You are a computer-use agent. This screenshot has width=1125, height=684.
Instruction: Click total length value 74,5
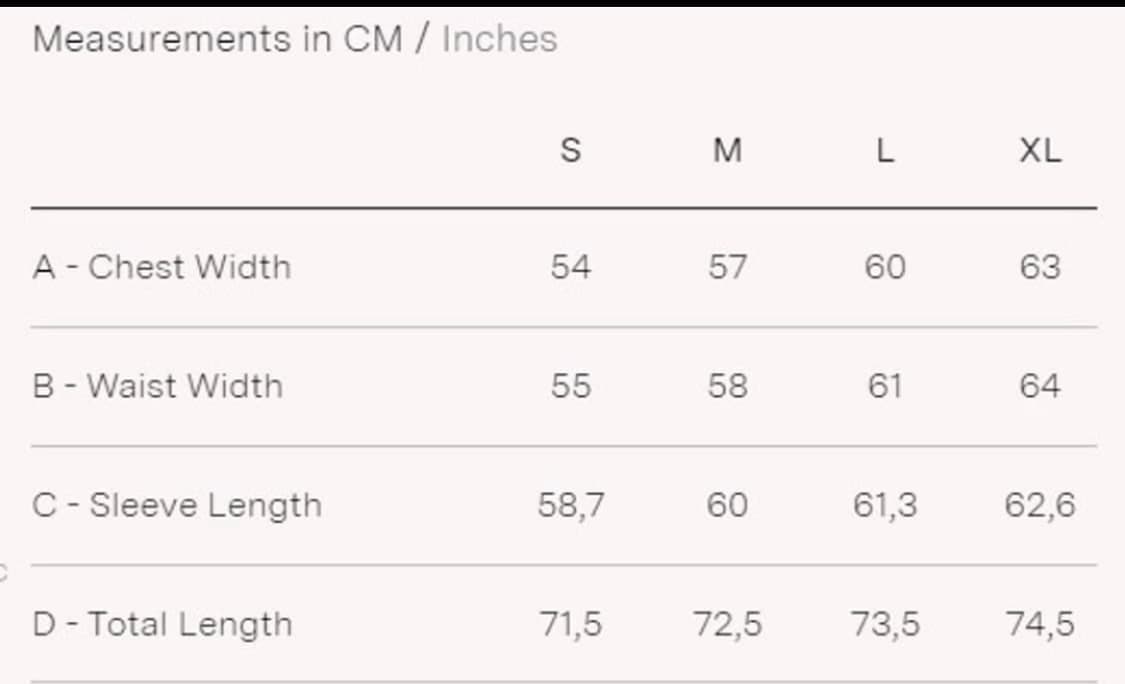tap(1040, 624)
